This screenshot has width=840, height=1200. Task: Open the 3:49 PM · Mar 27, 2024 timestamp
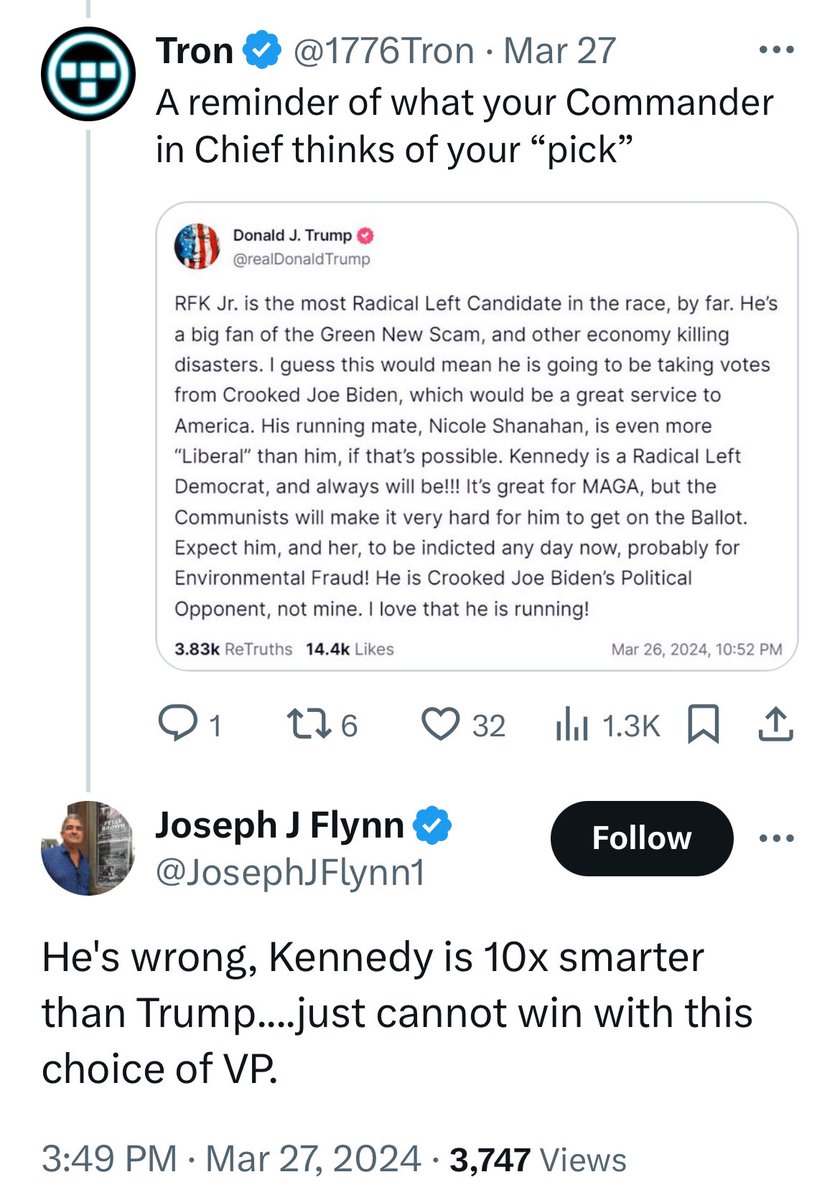click(x=231, y=1160)
